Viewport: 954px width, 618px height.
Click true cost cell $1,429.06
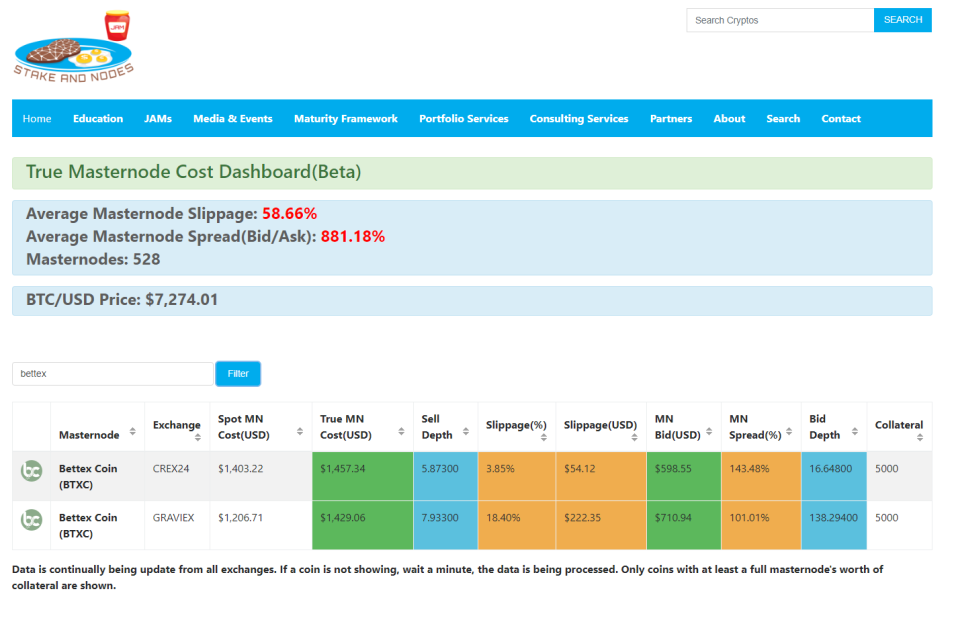(363, 525)
